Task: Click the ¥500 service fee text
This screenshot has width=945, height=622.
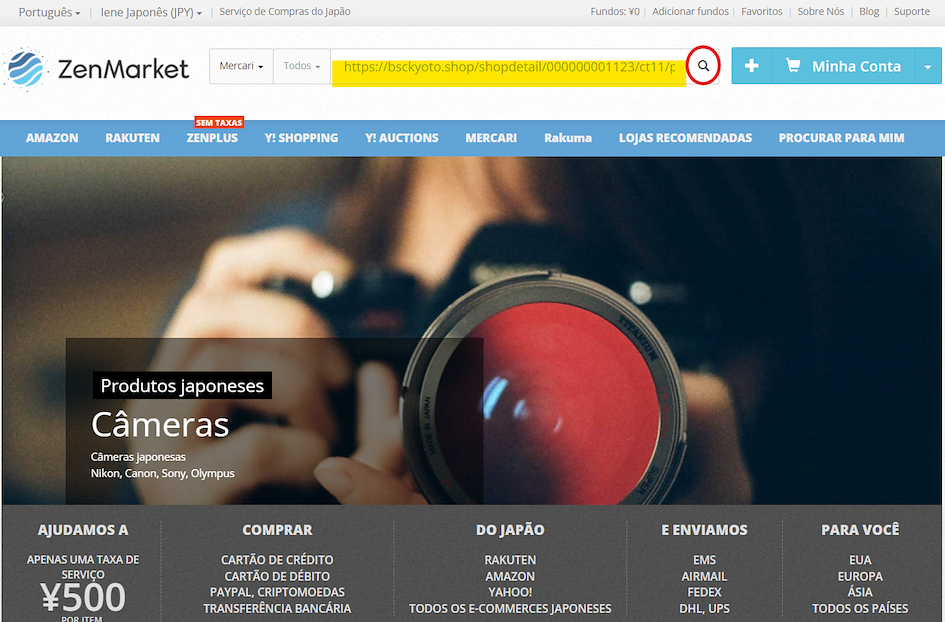Action: (x=83, y=597)
